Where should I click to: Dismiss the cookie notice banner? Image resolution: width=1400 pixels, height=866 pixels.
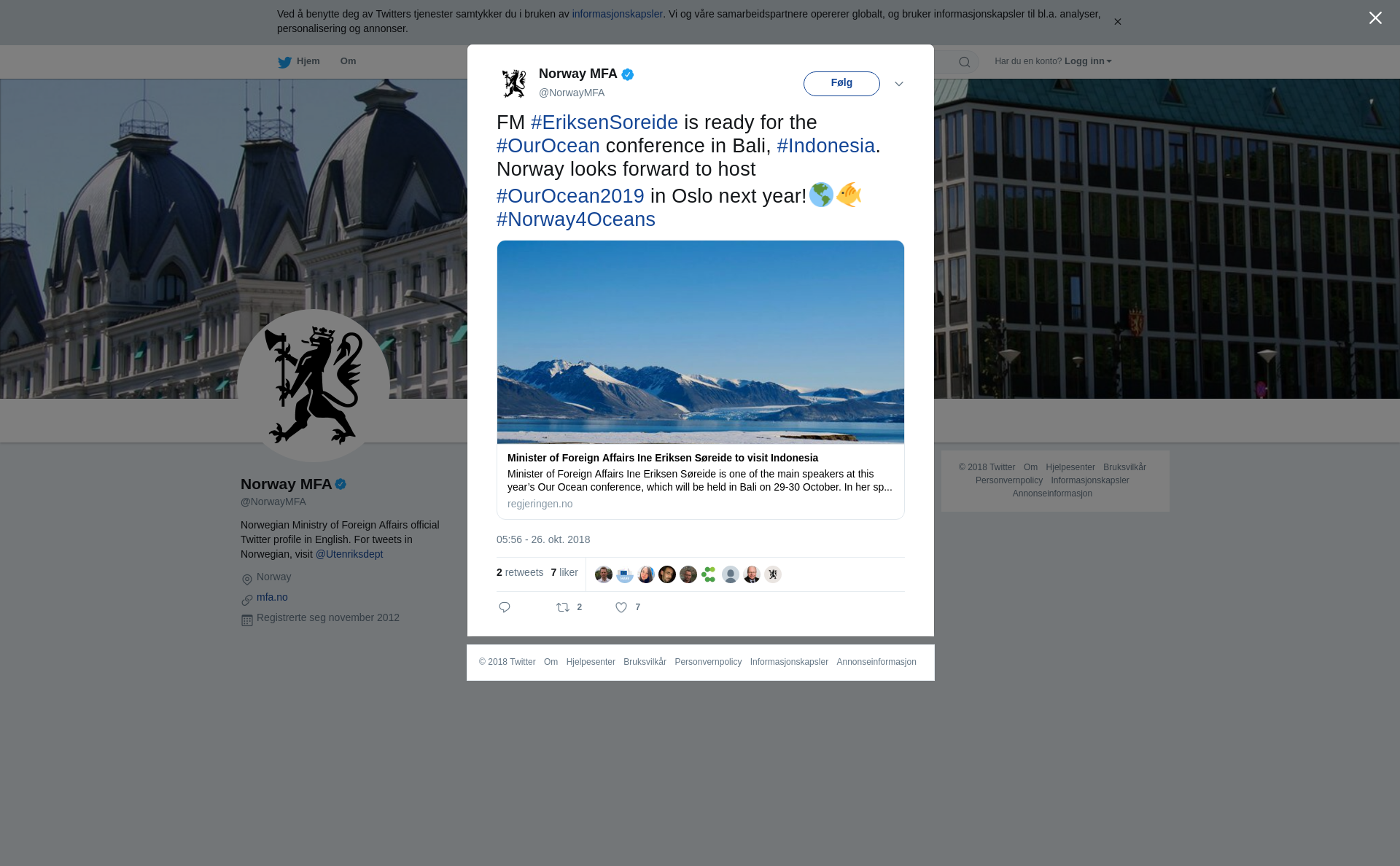[1117, 22]
